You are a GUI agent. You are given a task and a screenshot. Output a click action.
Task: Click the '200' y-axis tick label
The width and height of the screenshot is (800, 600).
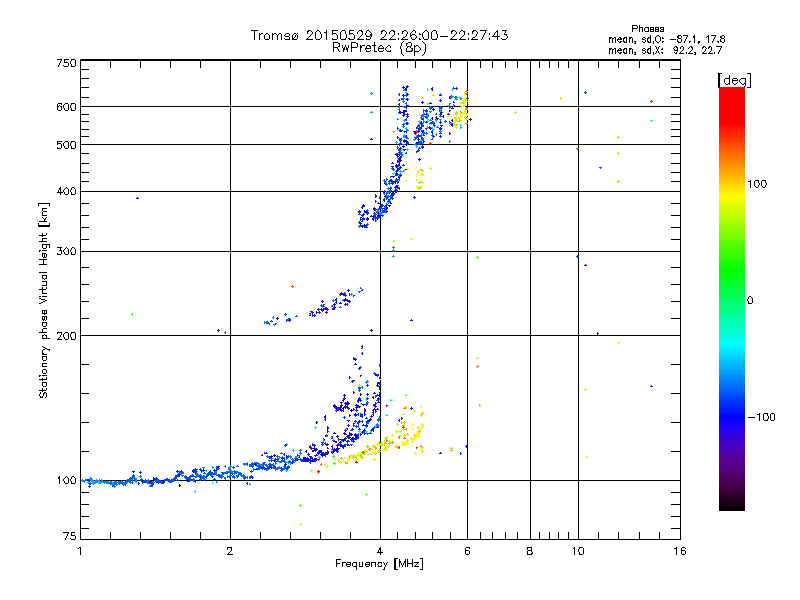point(67,336)
